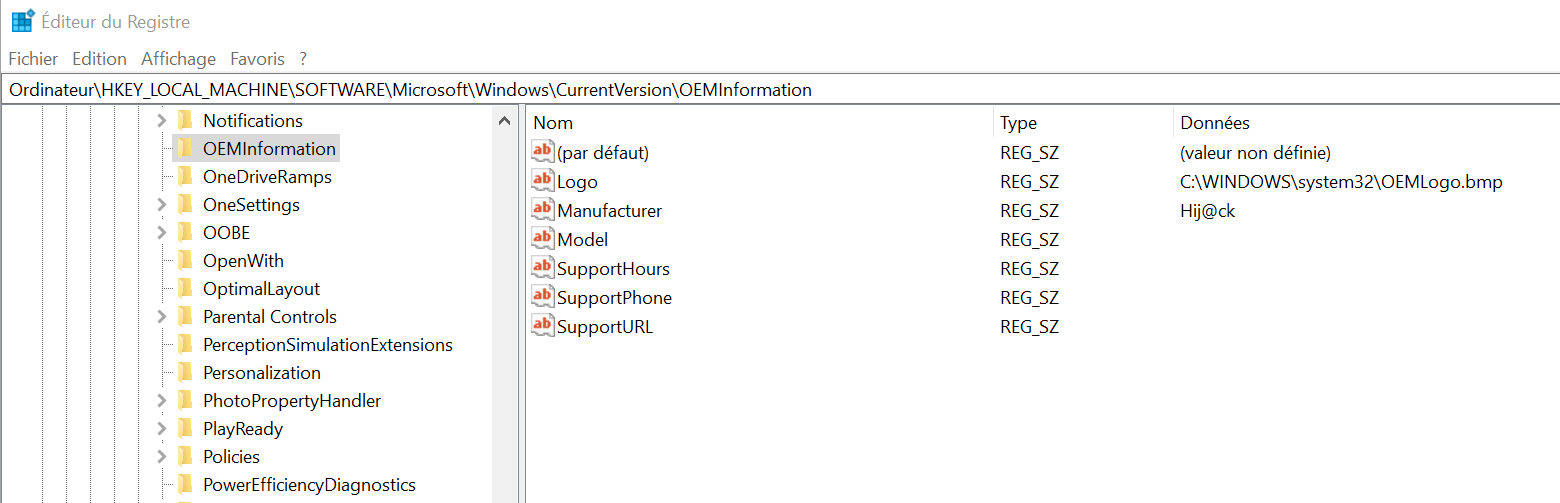Click the Policies folder icon
Viewport: 1560px width, 503px height.
click(x=184, y=456)
